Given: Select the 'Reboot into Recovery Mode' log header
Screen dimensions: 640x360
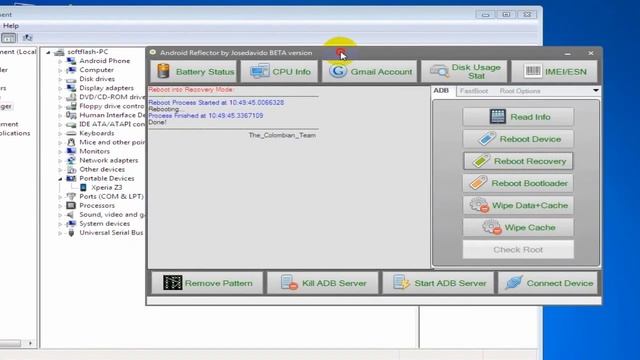Looking at the screenshot, I should [x=191, y=89].
